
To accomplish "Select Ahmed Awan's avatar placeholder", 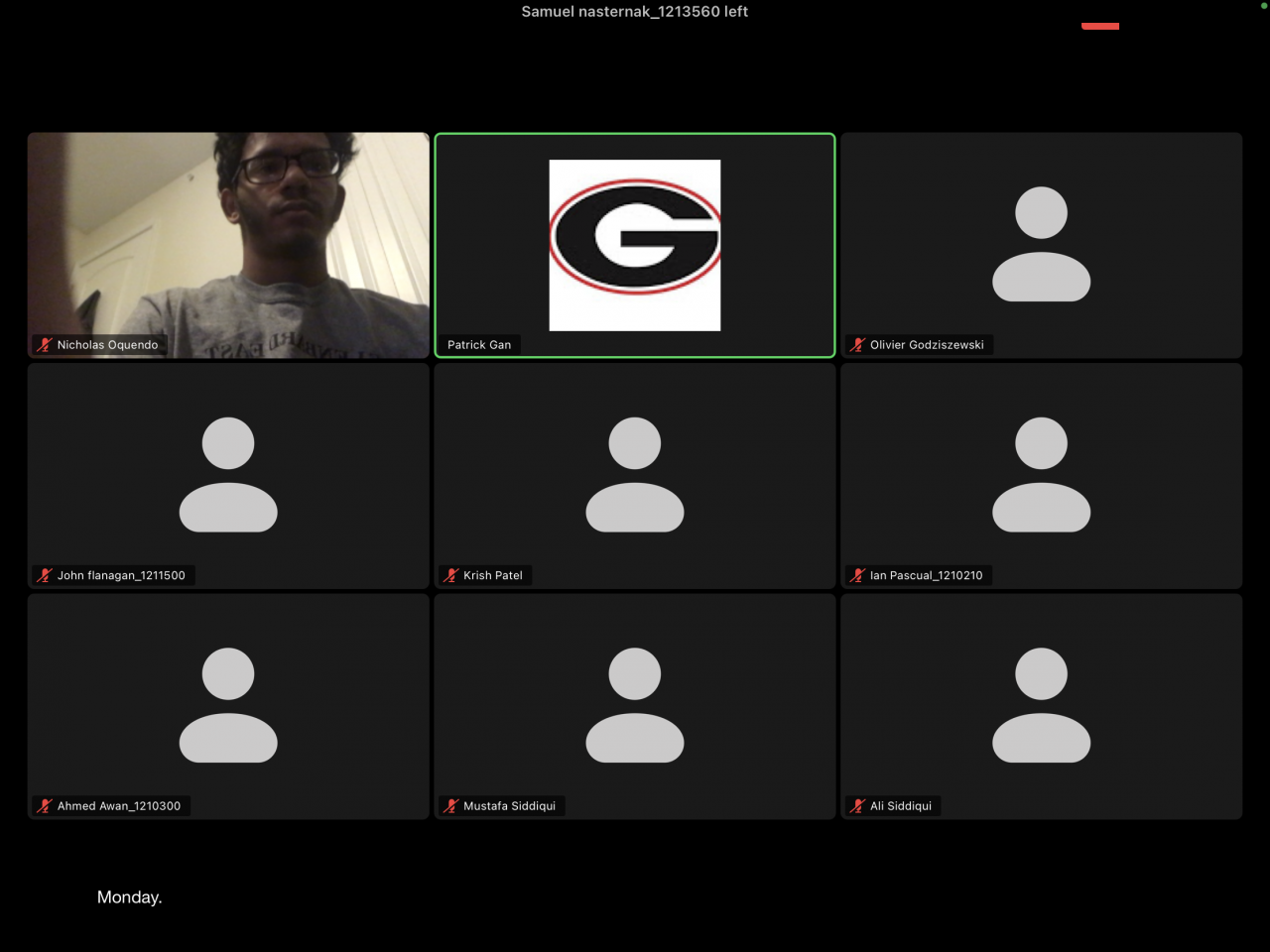I will (228, 705).
